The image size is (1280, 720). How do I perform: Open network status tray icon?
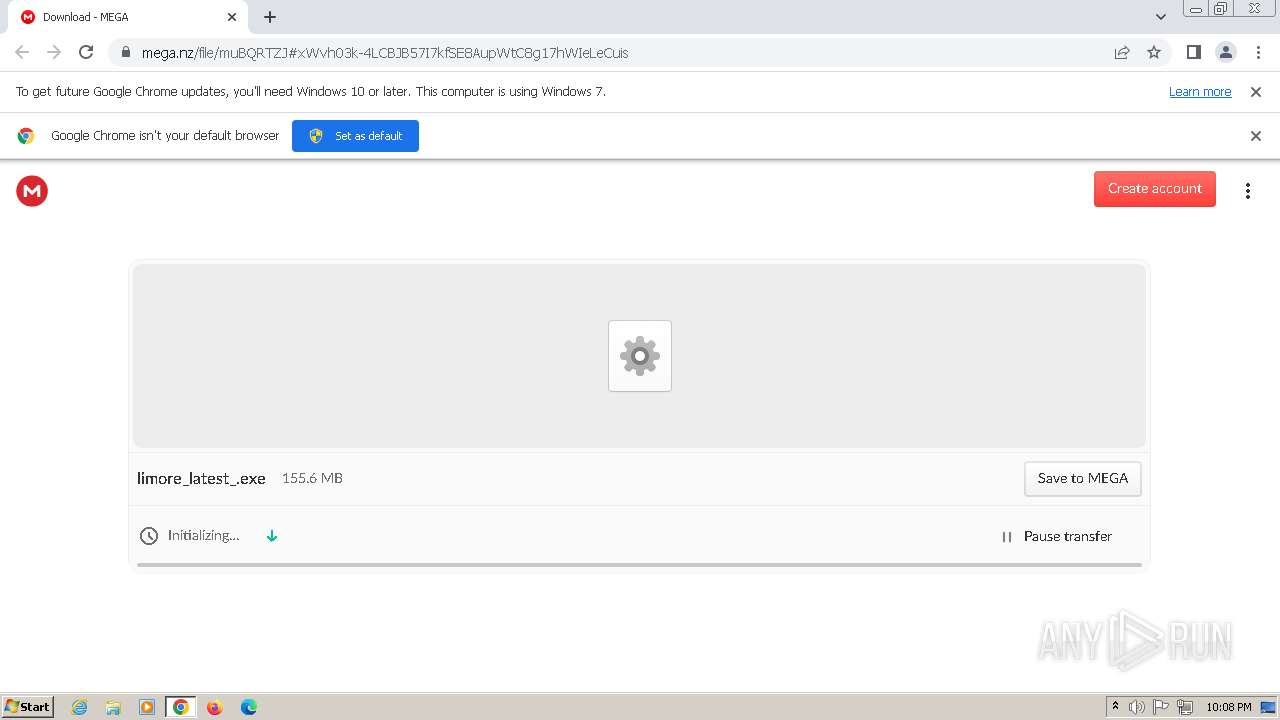pos(1186,707)
